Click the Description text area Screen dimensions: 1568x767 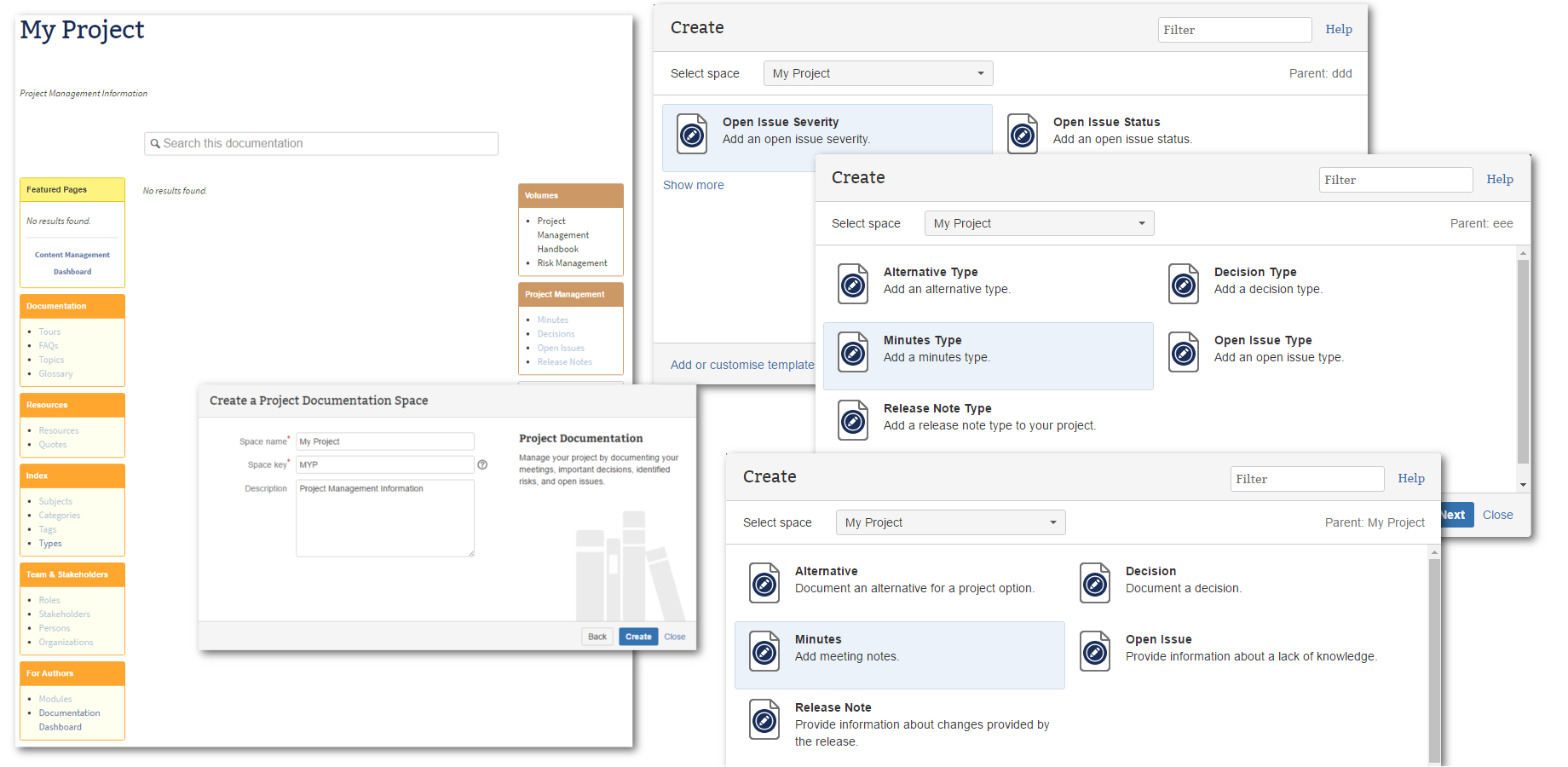385,518
